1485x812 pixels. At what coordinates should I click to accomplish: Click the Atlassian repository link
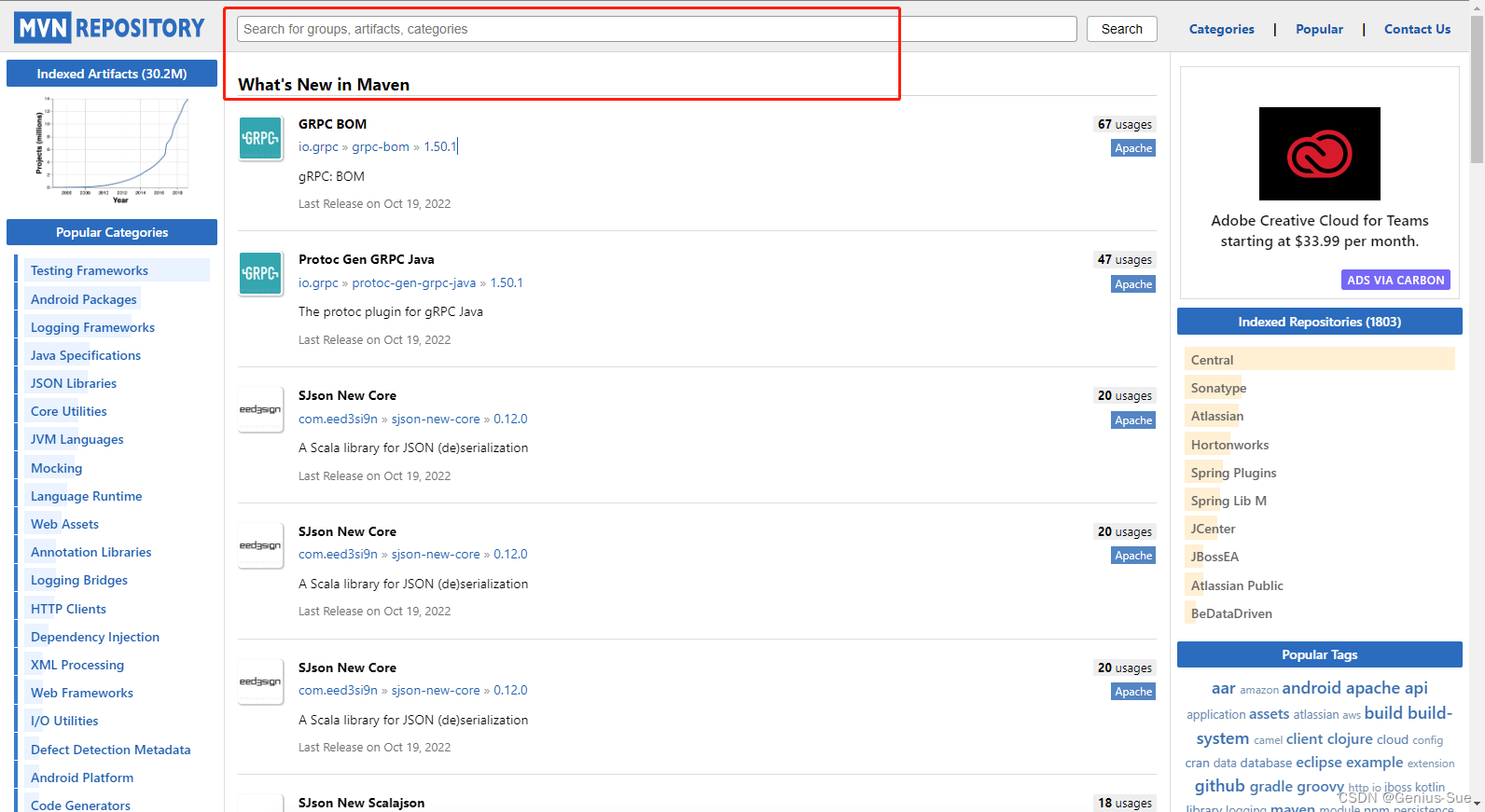click(1217, 416)
